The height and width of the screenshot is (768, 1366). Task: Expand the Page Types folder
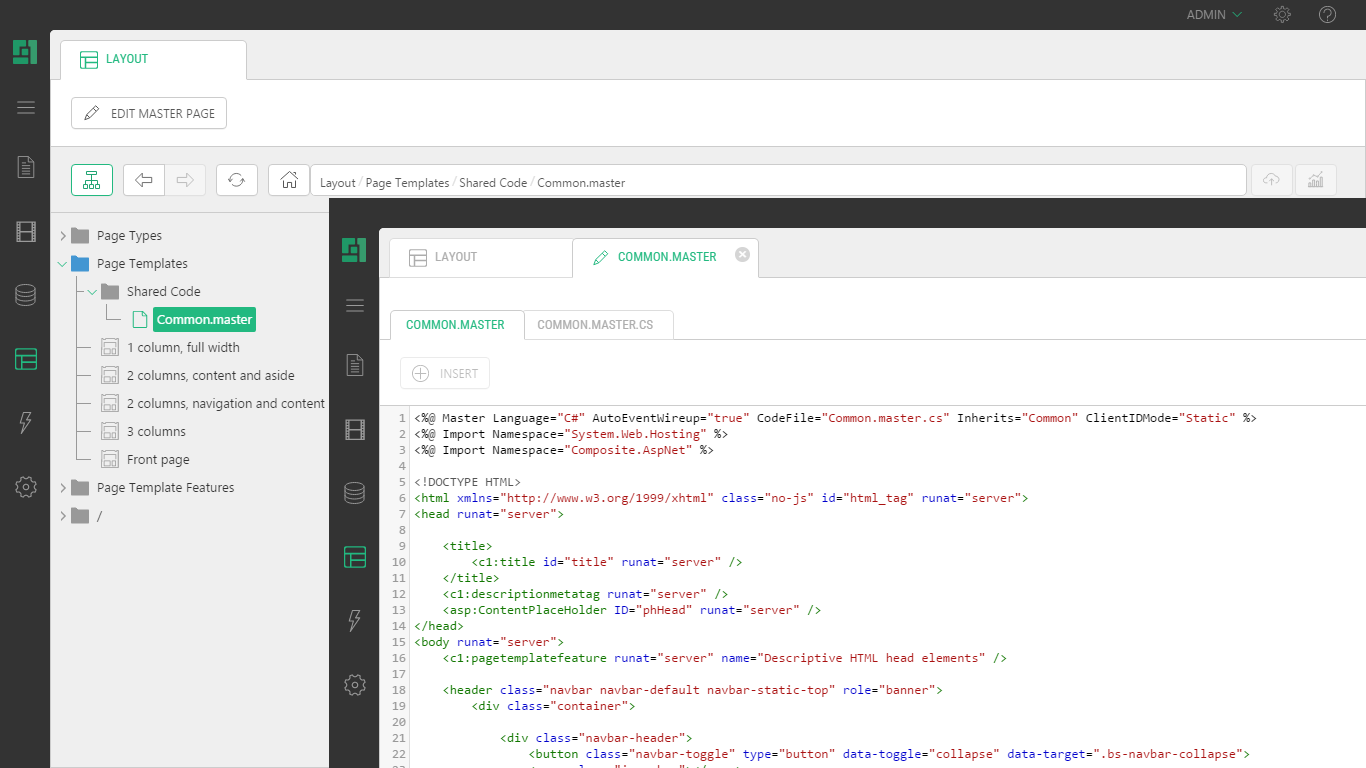pyautogui.click(x=63, y=236)
